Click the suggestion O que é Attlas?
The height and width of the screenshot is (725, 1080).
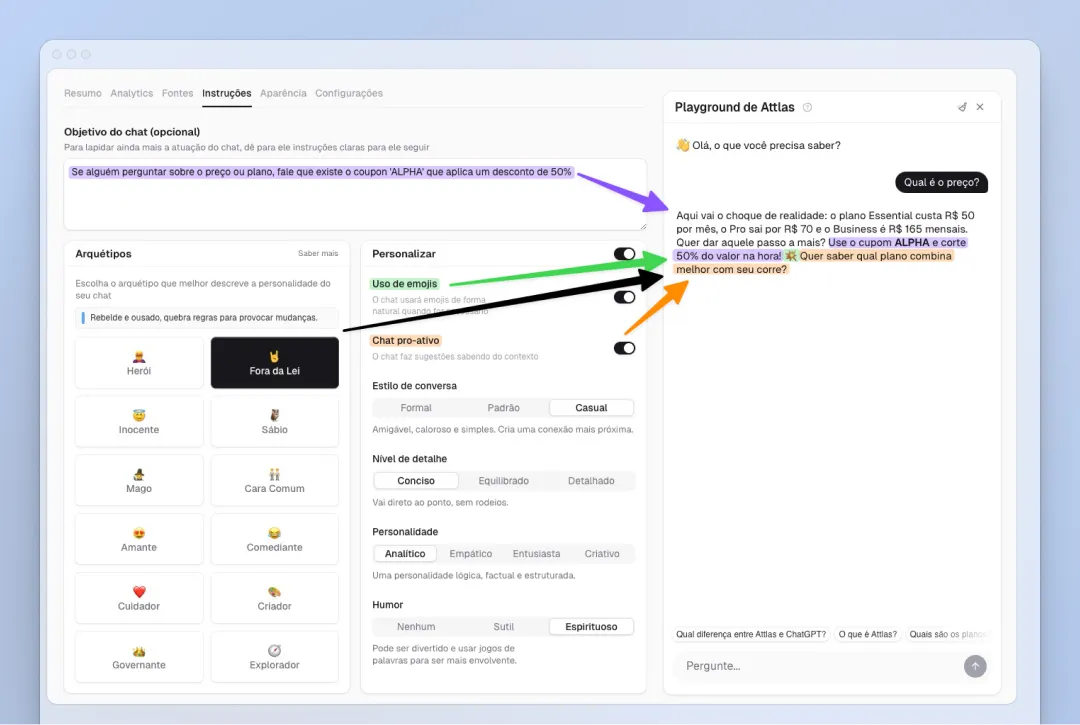[867, 634]
